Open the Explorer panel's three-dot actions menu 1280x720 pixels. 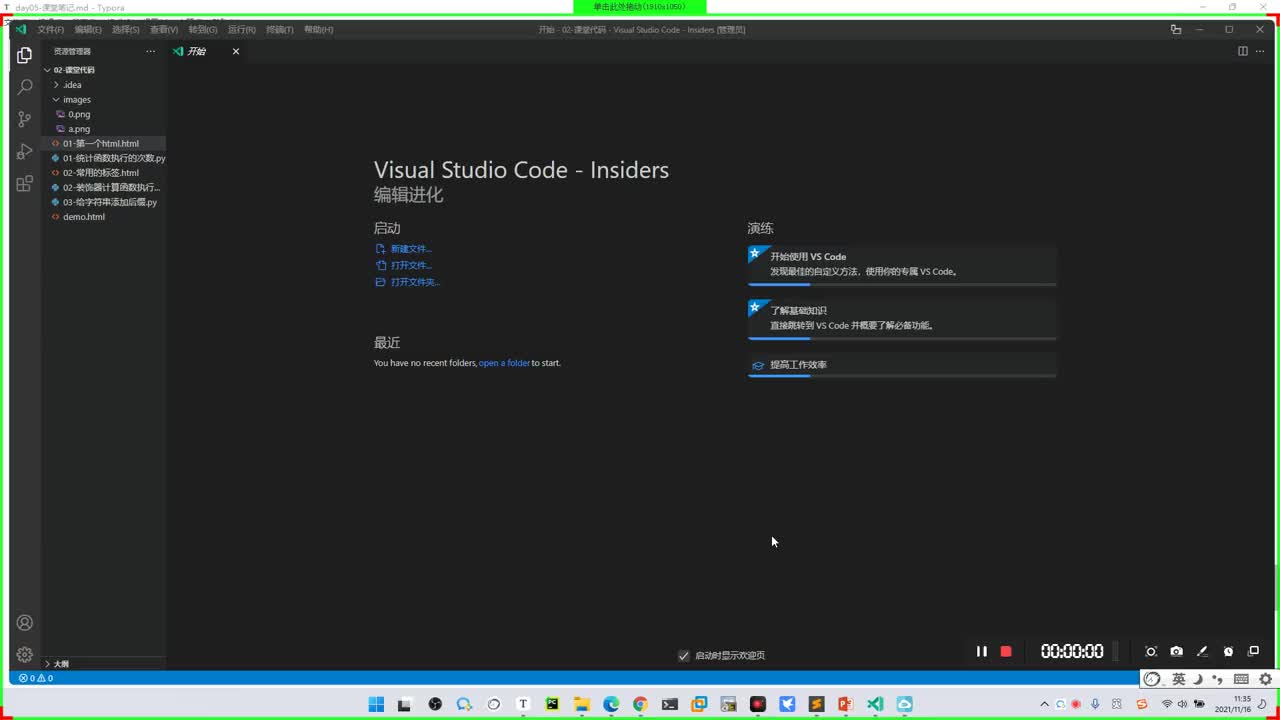pyautogui.click(x=150, y=51)
